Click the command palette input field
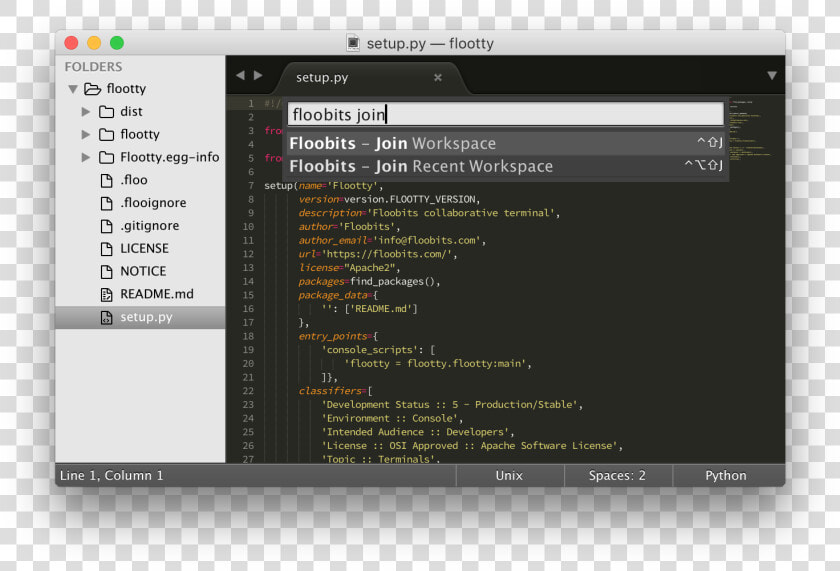840x571 pixels. click(506, 115)
